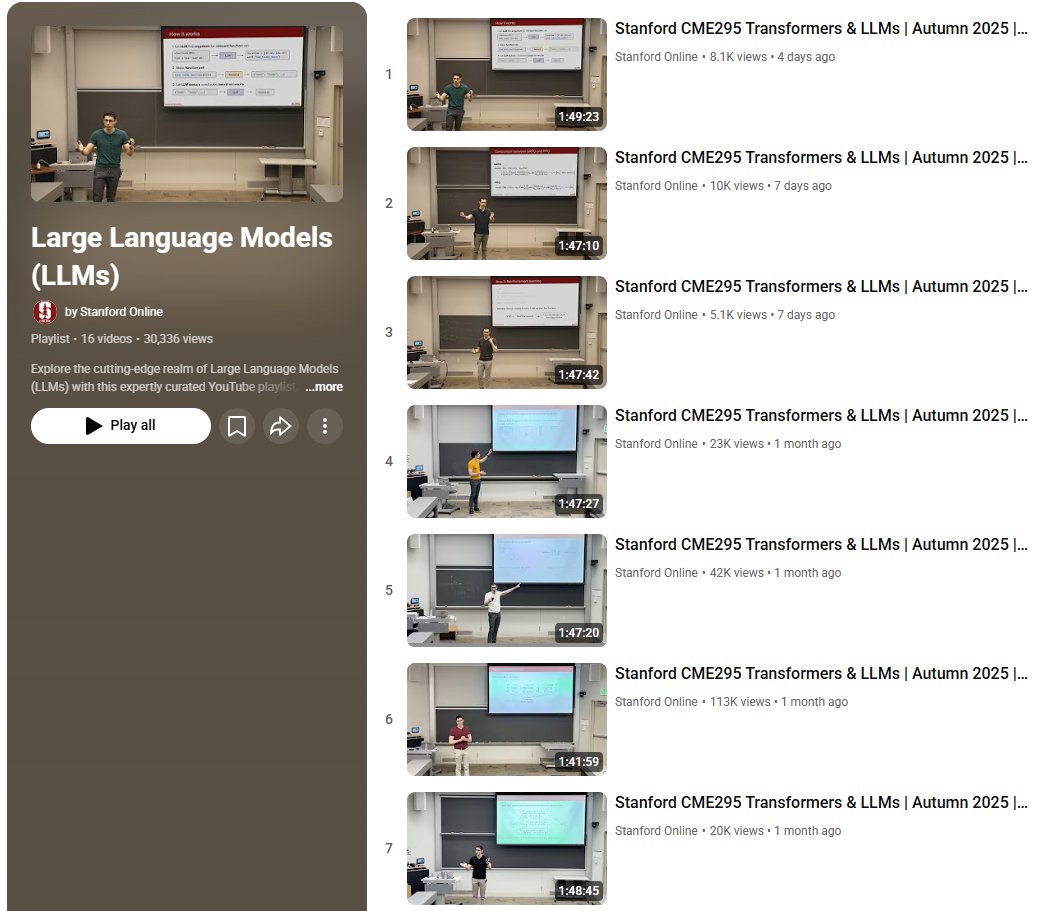Click Stanford Online under the 23K views video
The height and width of the screenshot is (911, 1055).
656,444
